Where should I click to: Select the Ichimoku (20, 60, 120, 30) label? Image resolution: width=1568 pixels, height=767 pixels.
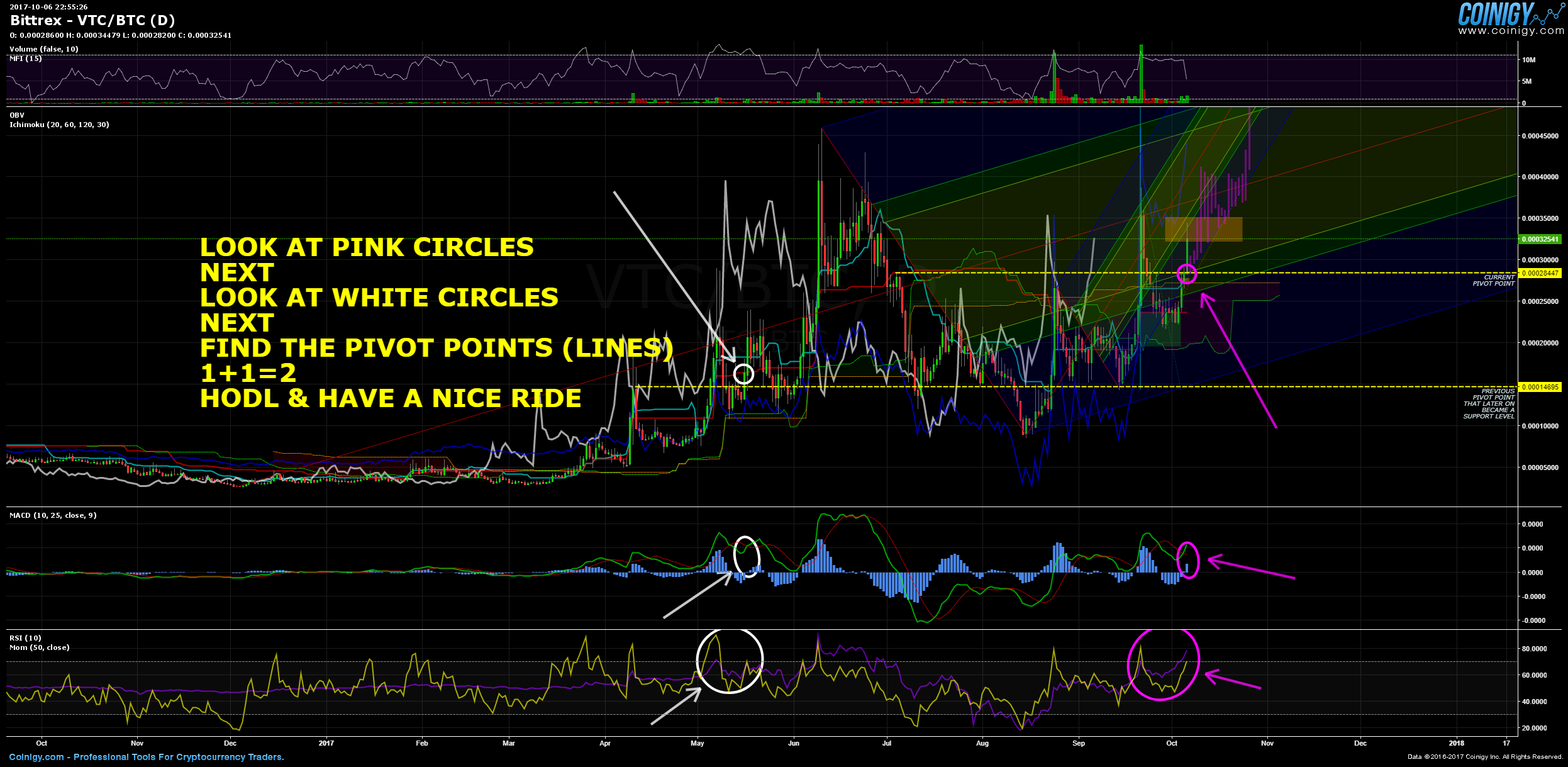pyautogui.click(x=59, y=125)
